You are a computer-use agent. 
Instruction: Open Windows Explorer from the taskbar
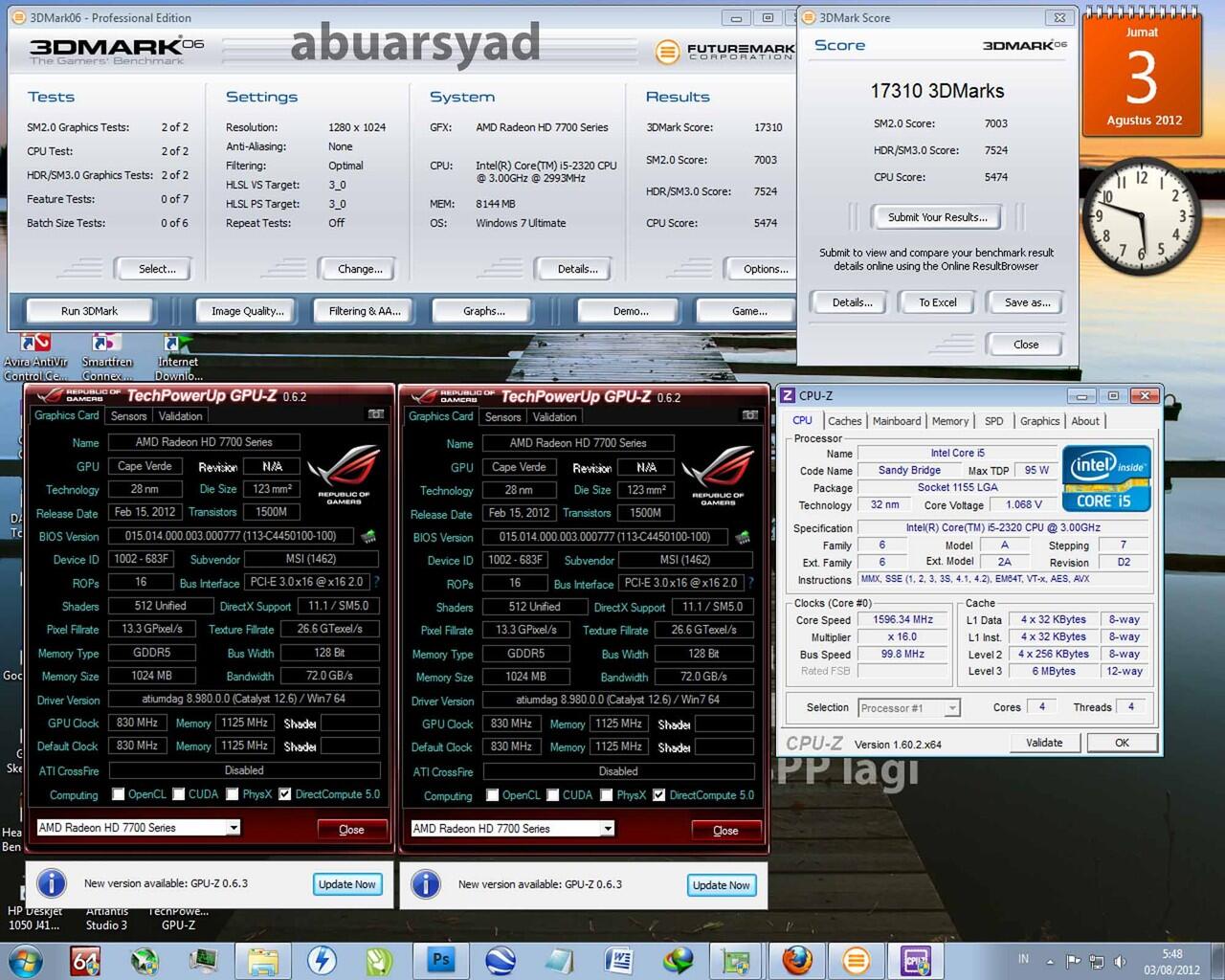point(263,960)
